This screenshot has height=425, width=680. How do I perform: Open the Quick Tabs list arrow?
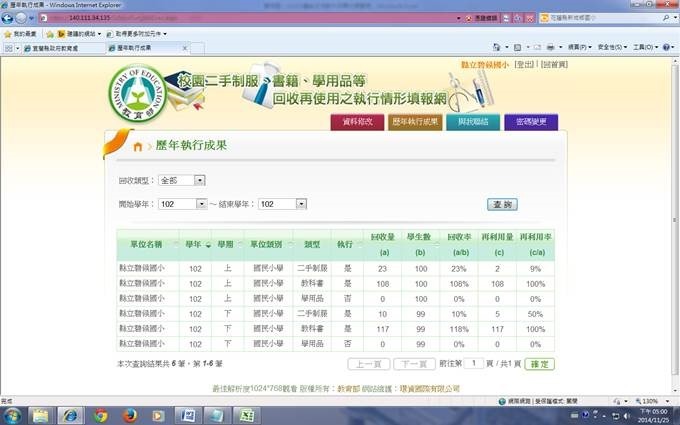click(18, 48)
